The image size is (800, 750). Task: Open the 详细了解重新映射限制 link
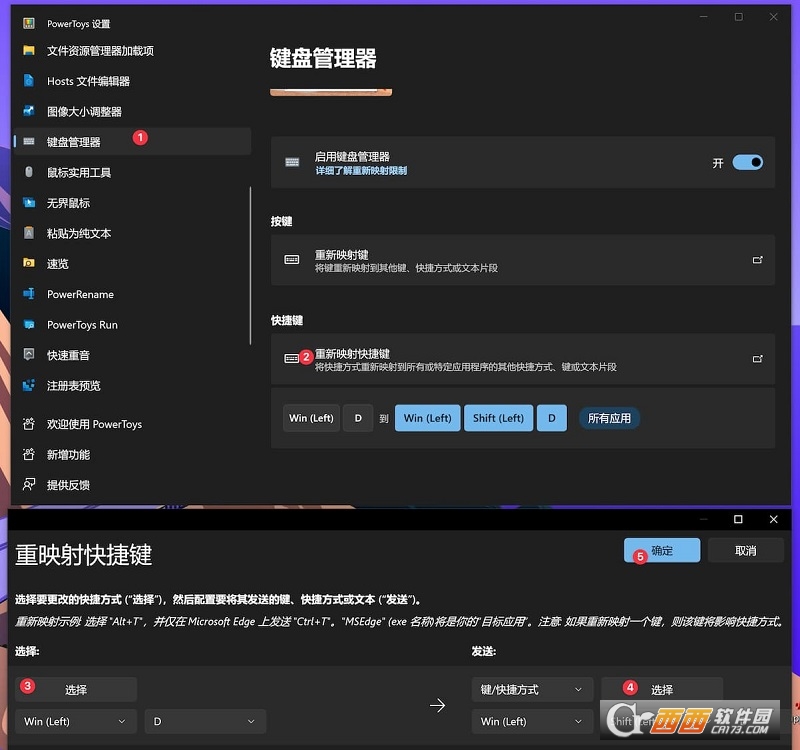coord(361,170)
